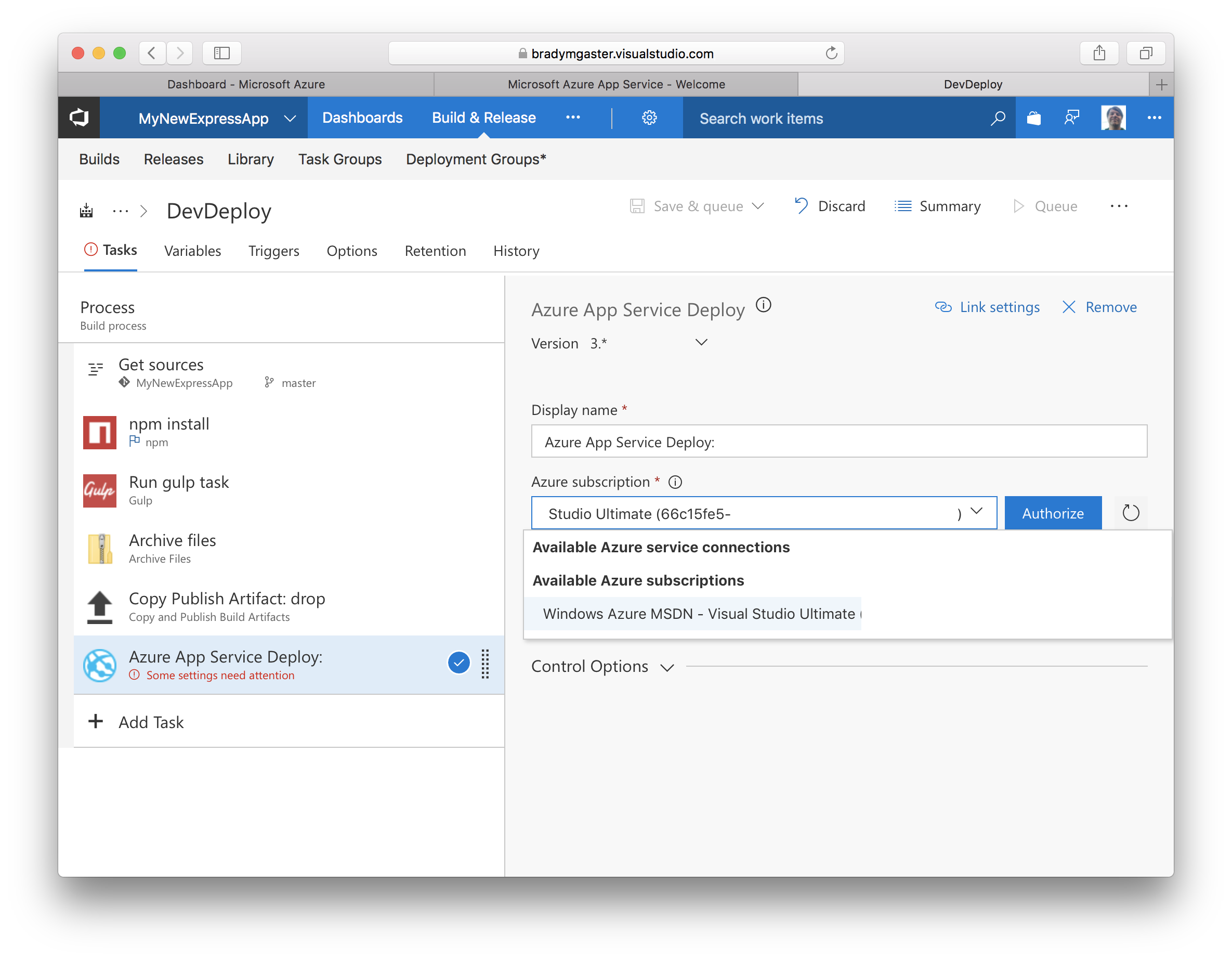
Task: Click the Queue button
Action: 1045,206
